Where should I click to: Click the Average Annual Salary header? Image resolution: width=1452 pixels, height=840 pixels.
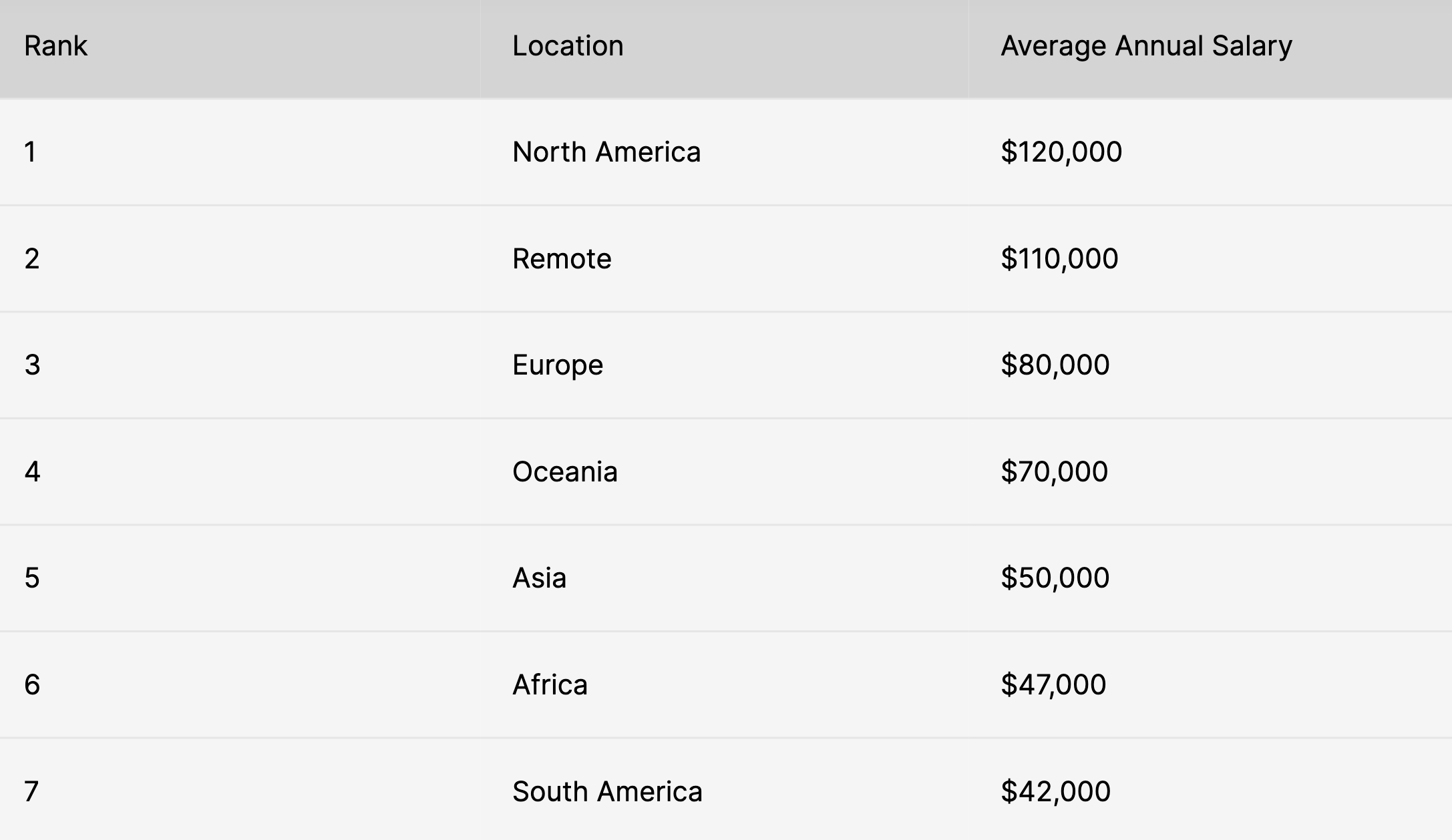(x=1146, y=46)
